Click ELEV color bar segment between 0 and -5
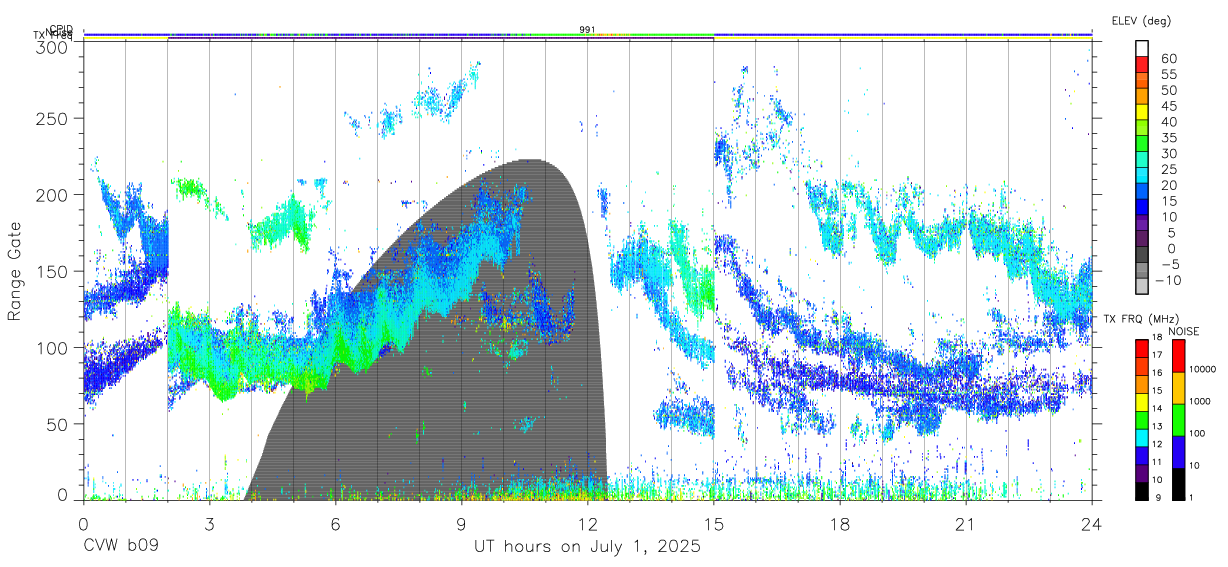The height and width of the screenshot is (567, 1228). coord(1142,255)
